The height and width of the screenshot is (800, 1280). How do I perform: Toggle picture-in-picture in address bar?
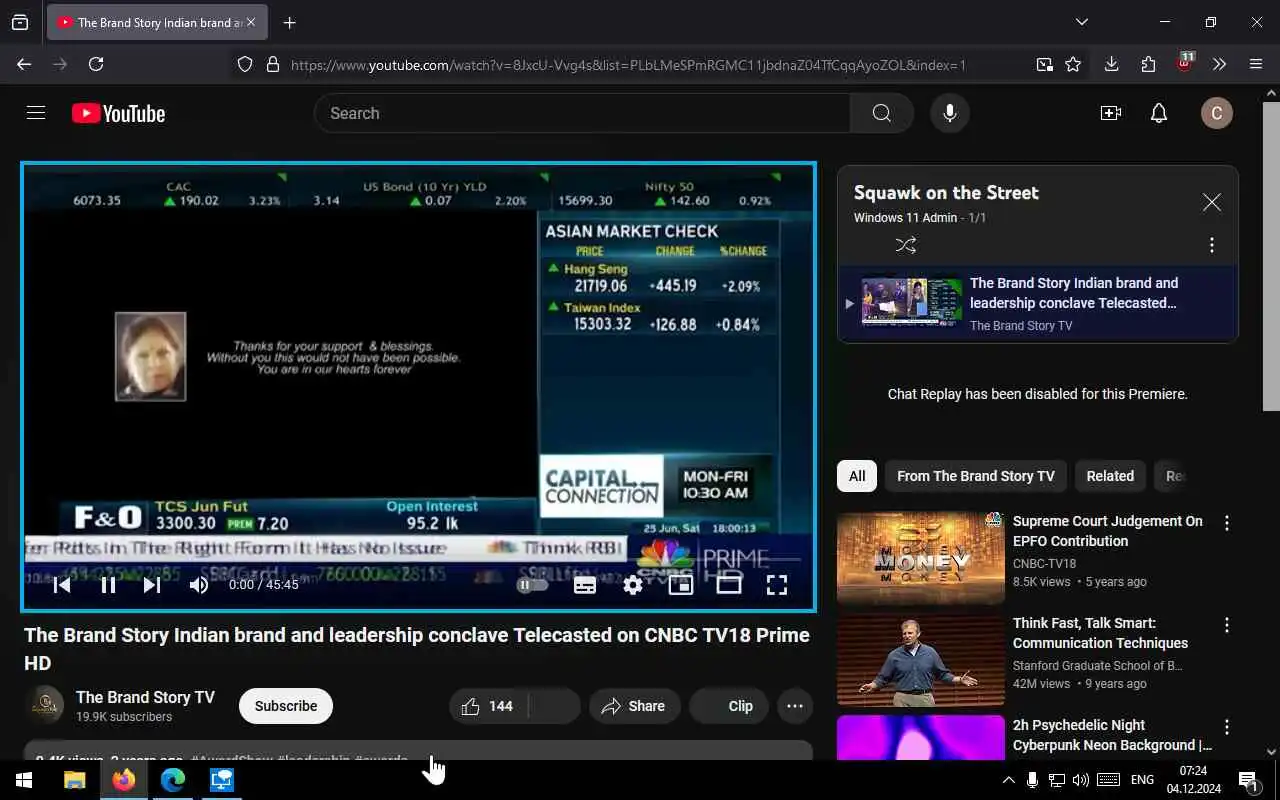1044,64
